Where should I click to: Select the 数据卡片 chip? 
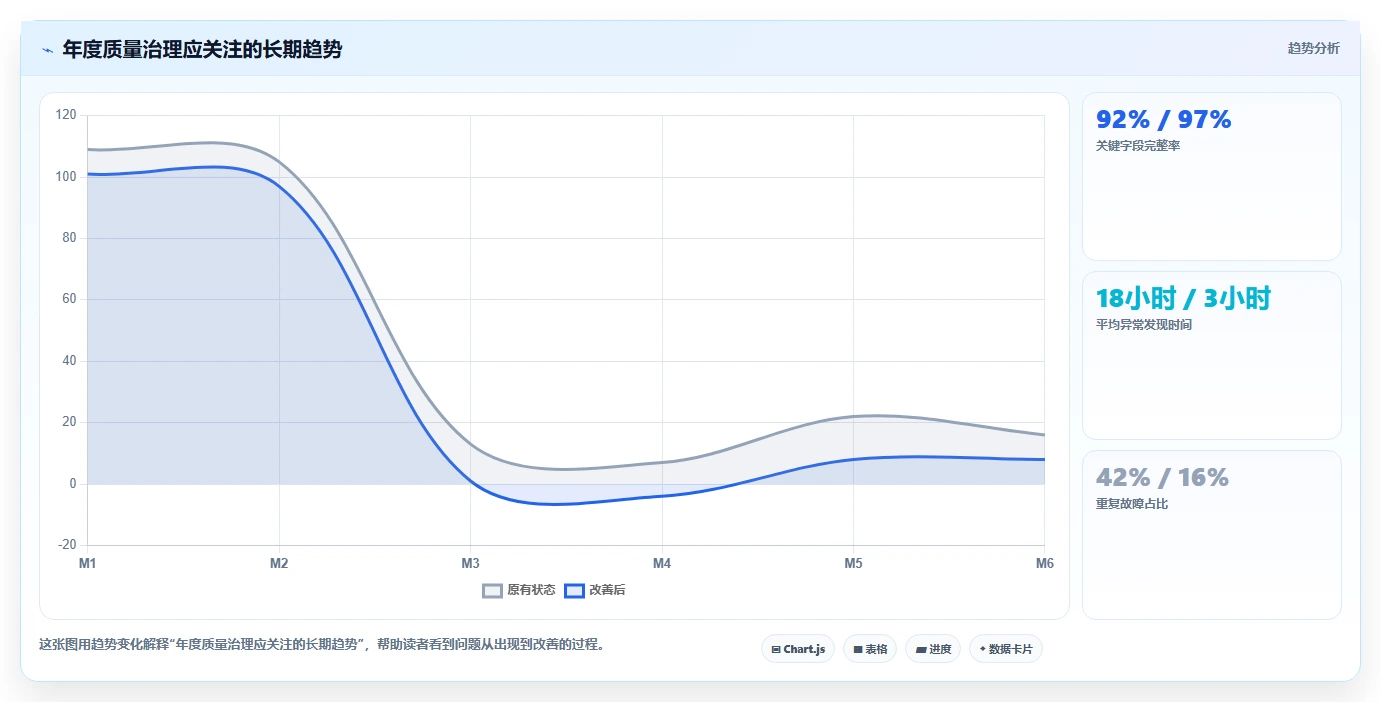(x=1006, y=649)
